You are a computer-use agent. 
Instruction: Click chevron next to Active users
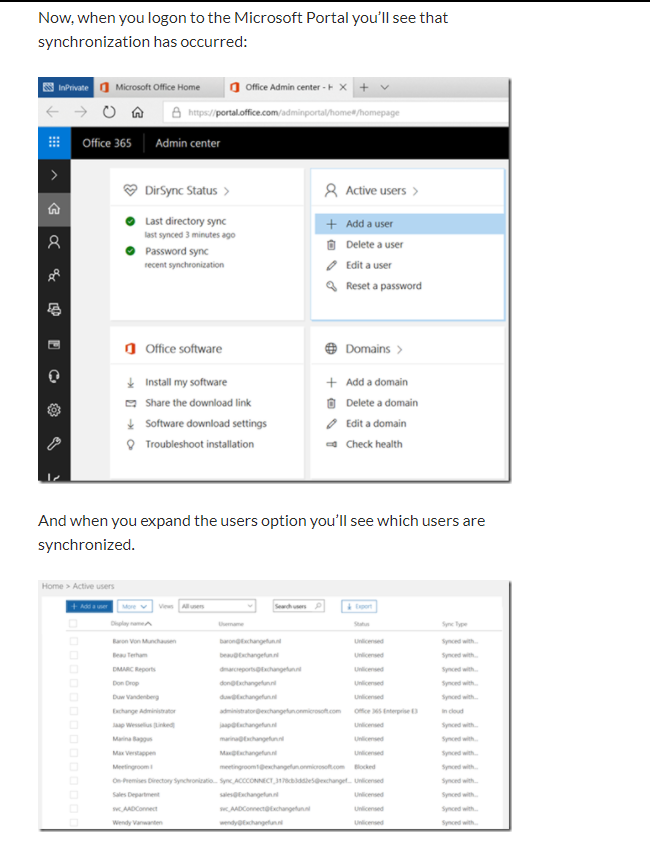(415, 191)
